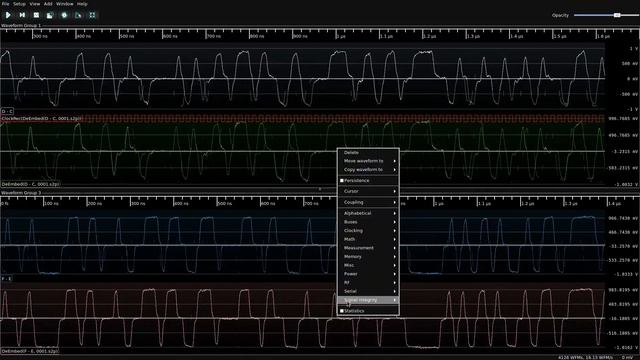Click the Opacity slider handle
The image size is (640, 360).
617,15
